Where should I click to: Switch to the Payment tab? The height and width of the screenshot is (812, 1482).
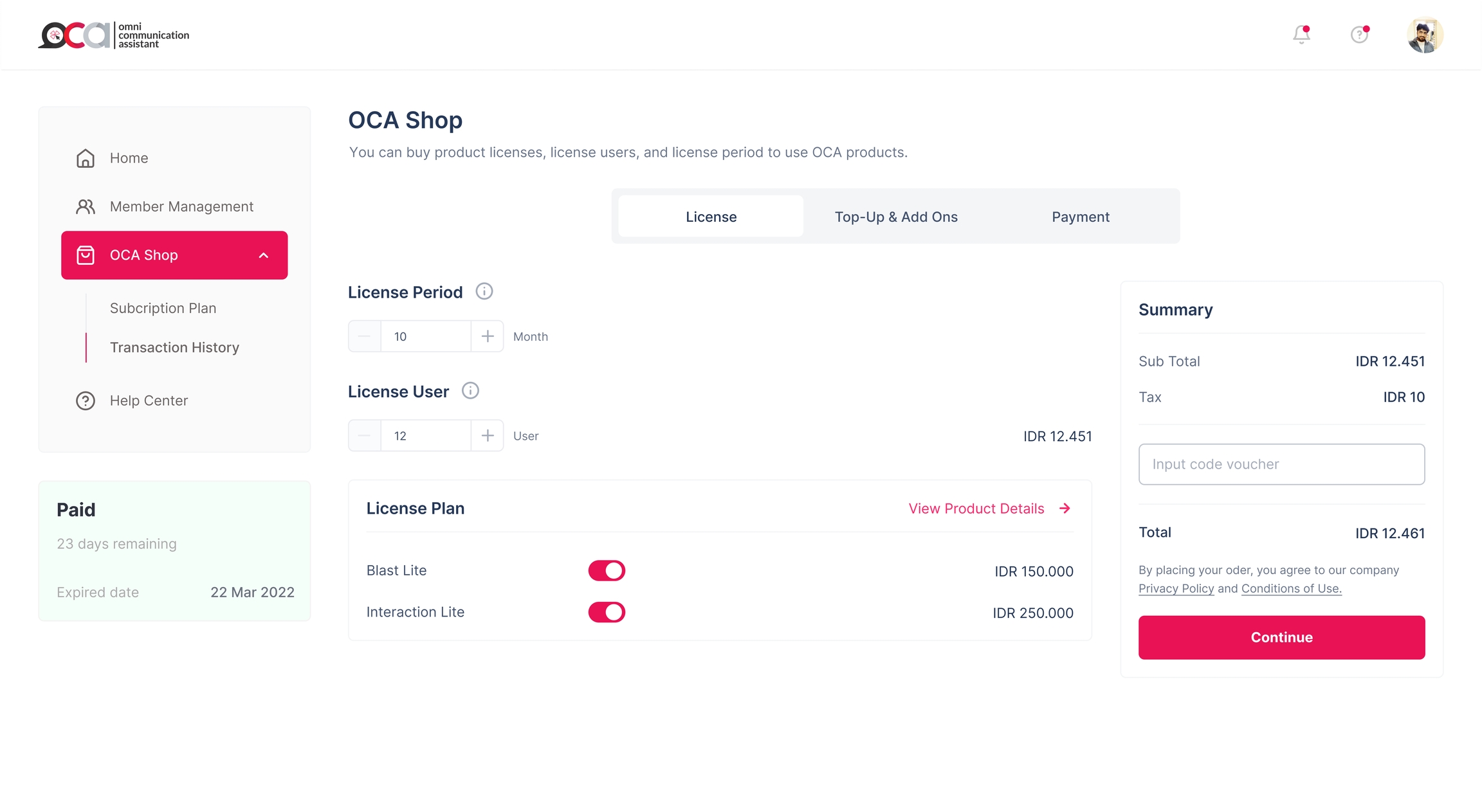(1080, 217)
